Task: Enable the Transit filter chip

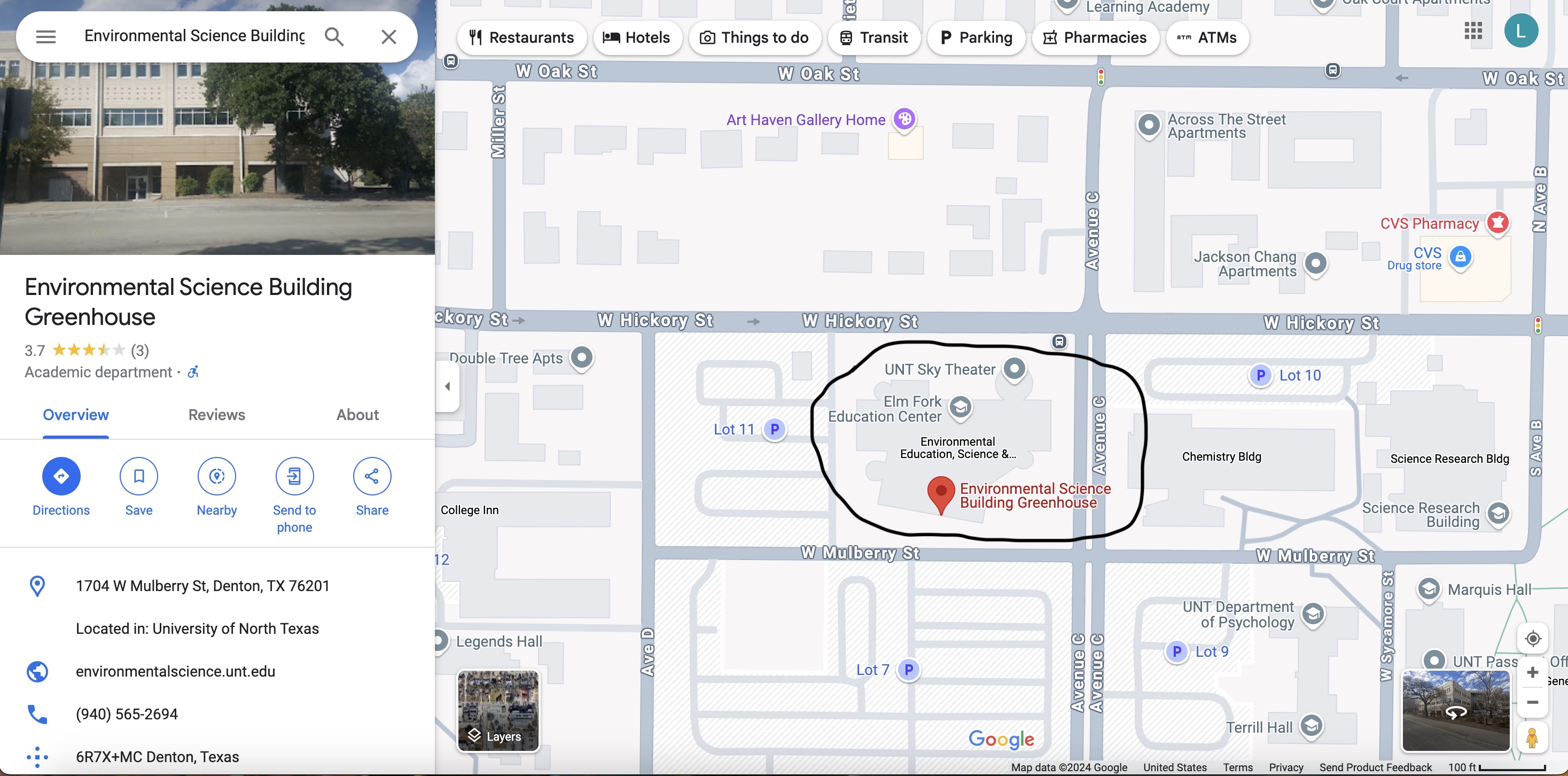Action: tap(874, 37)
